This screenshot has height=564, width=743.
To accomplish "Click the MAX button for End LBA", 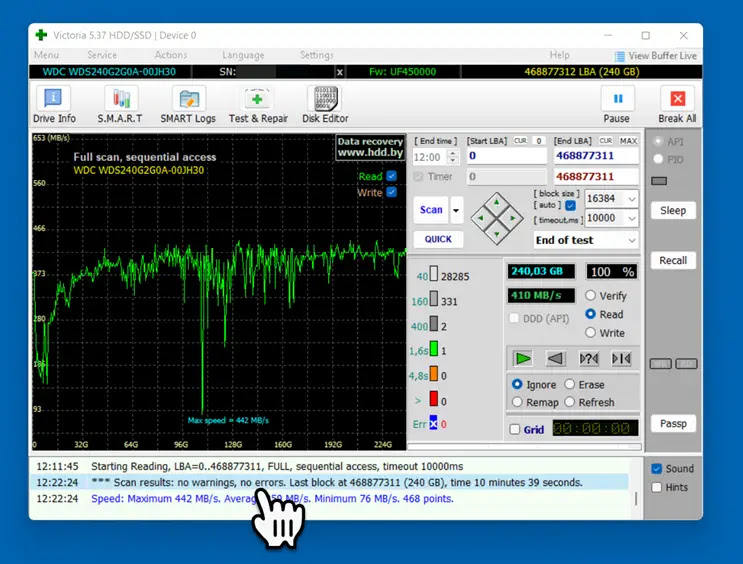I will click(x=628, y=141).
